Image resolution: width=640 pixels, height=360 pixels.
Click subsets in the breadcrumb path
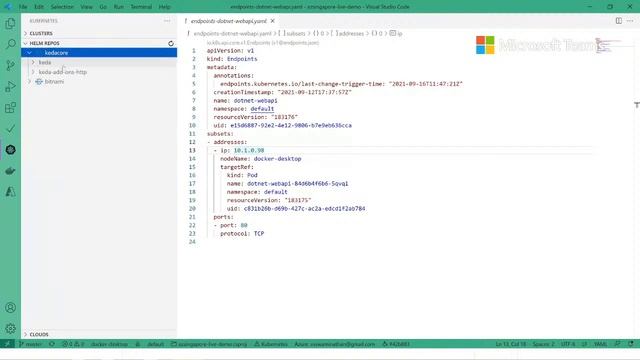pos(295,33)
